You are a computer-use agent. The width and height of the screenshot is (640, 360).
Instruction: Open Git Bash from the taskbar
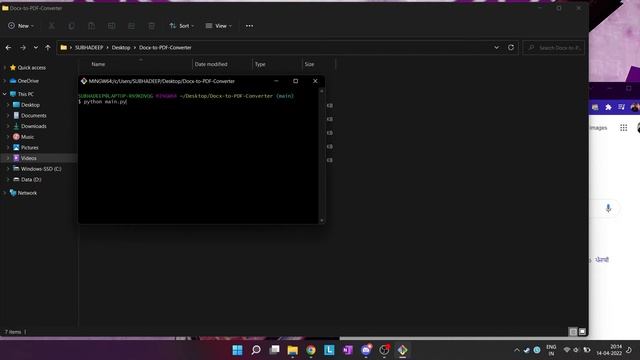[x=402, y=350]
